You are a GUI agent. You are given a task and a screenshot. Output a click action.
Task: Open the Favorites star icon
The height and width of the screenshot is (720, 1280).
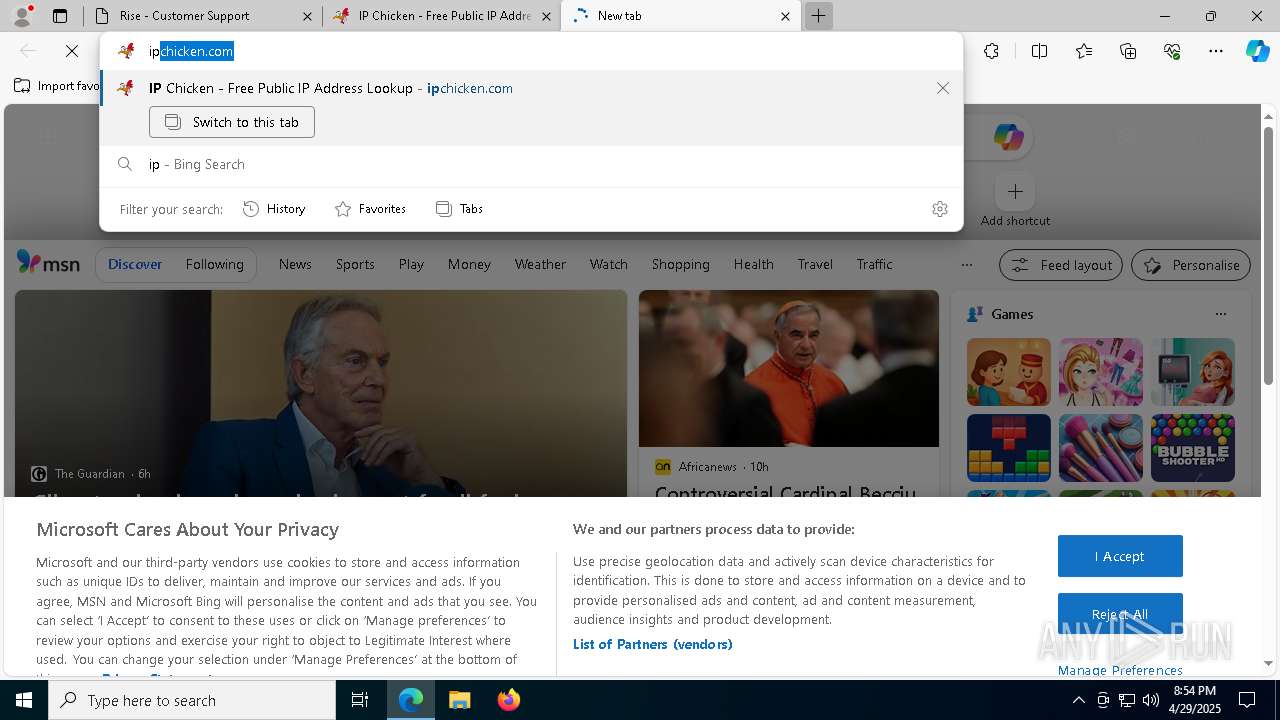click(1084, 51)
